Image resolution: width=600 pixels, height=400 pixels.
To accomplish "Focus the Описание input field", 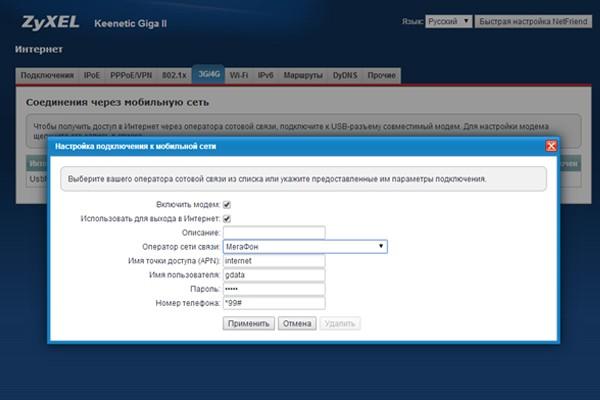I will (x=274, y=232).
